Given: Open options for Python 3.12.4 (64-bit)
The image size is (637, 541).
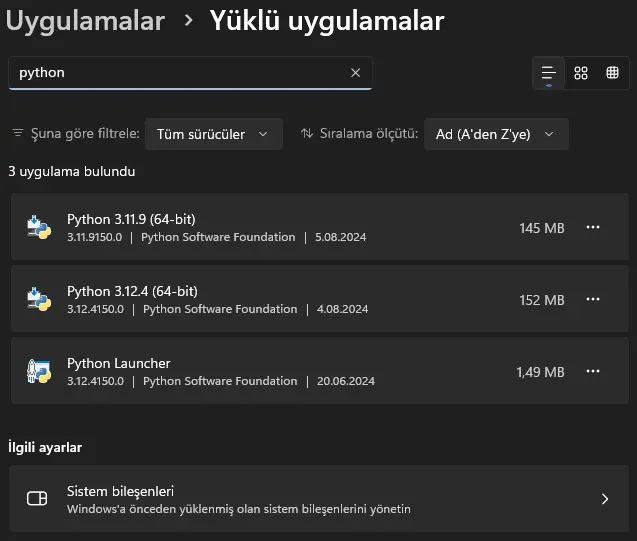Looking at the screenshot, I should tap(593, 299).
